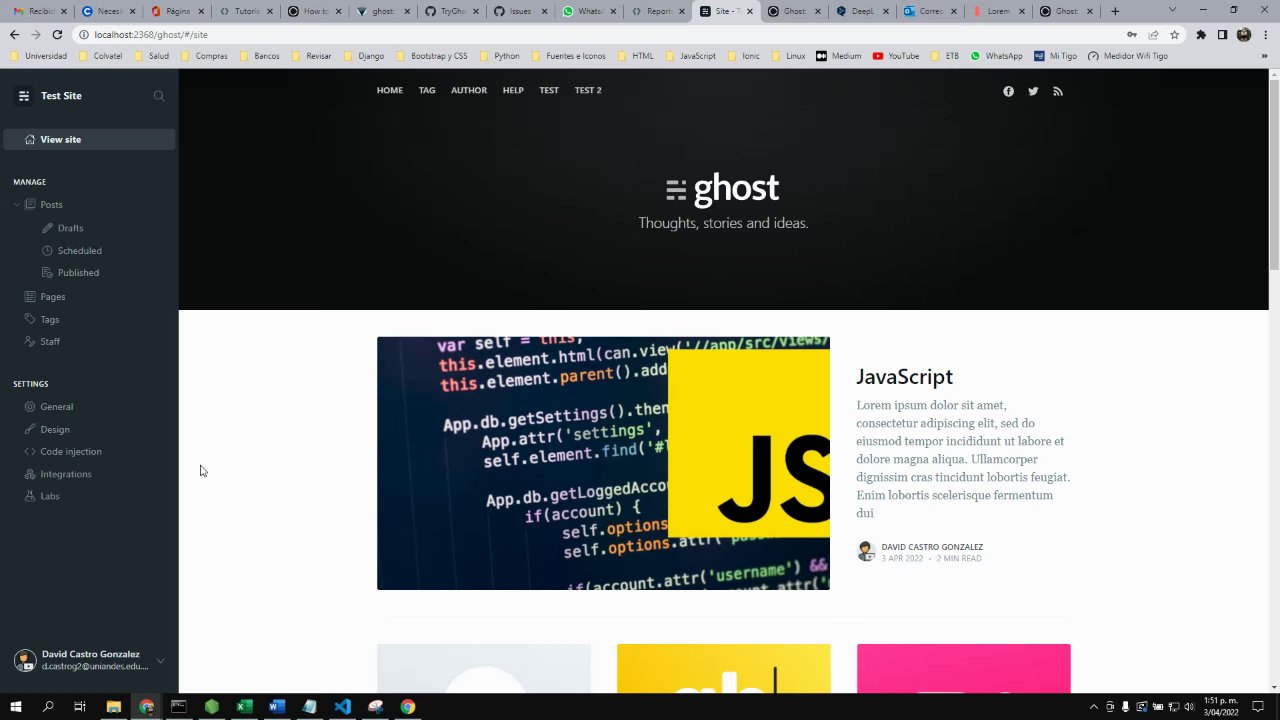Go to Tags in the sidebar
This screenshot has height=720, width=1280.
point(49,320)
